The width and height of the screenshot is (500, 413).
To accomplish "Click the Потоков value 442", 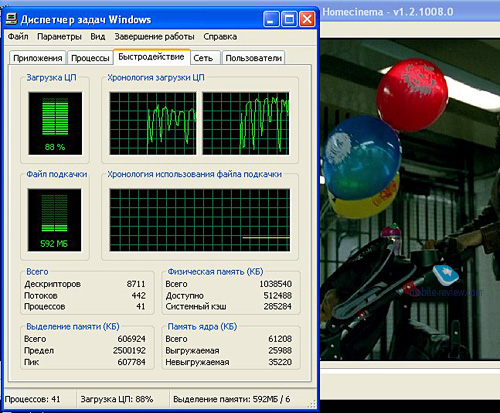I will 138,295.
